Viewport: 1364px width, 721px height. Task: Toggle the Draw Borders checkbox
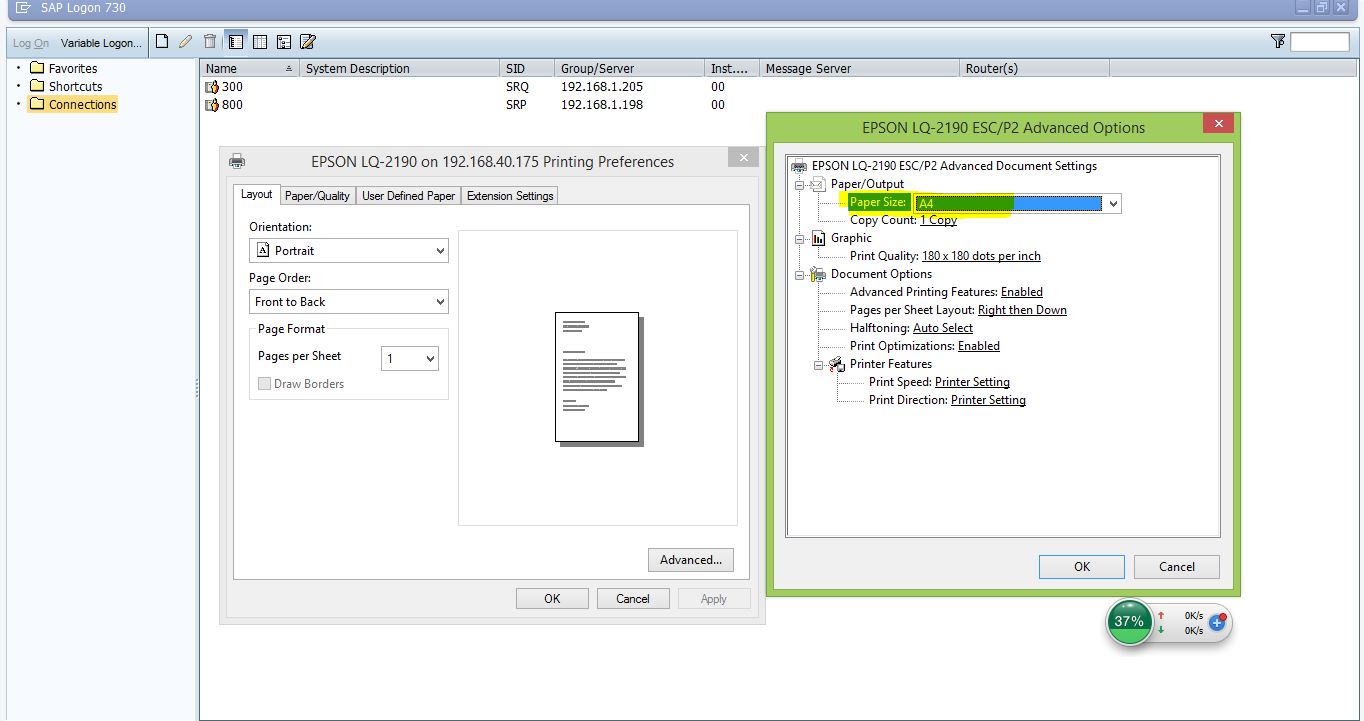click(x=265, y=384)
